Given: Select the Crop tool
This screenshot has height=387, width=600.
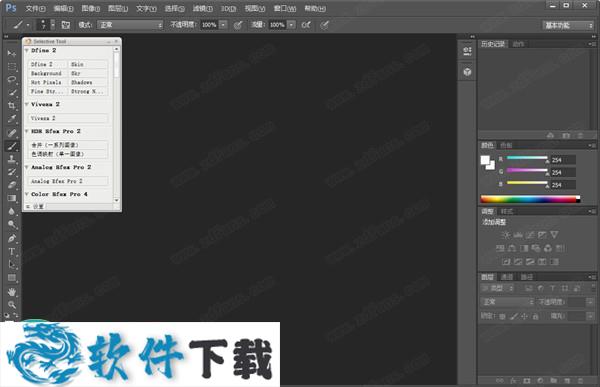Looking at the screenshot, I should (12, 106).
